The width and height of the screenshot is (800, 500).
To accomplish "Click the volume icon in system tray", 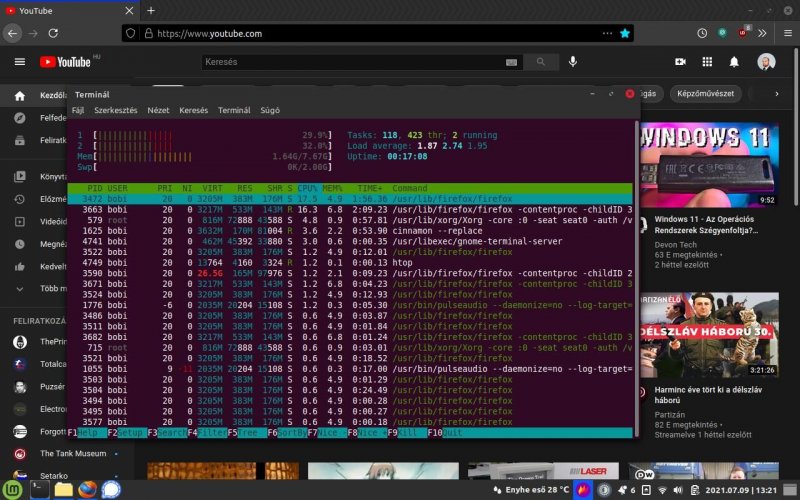I will 678,490.
